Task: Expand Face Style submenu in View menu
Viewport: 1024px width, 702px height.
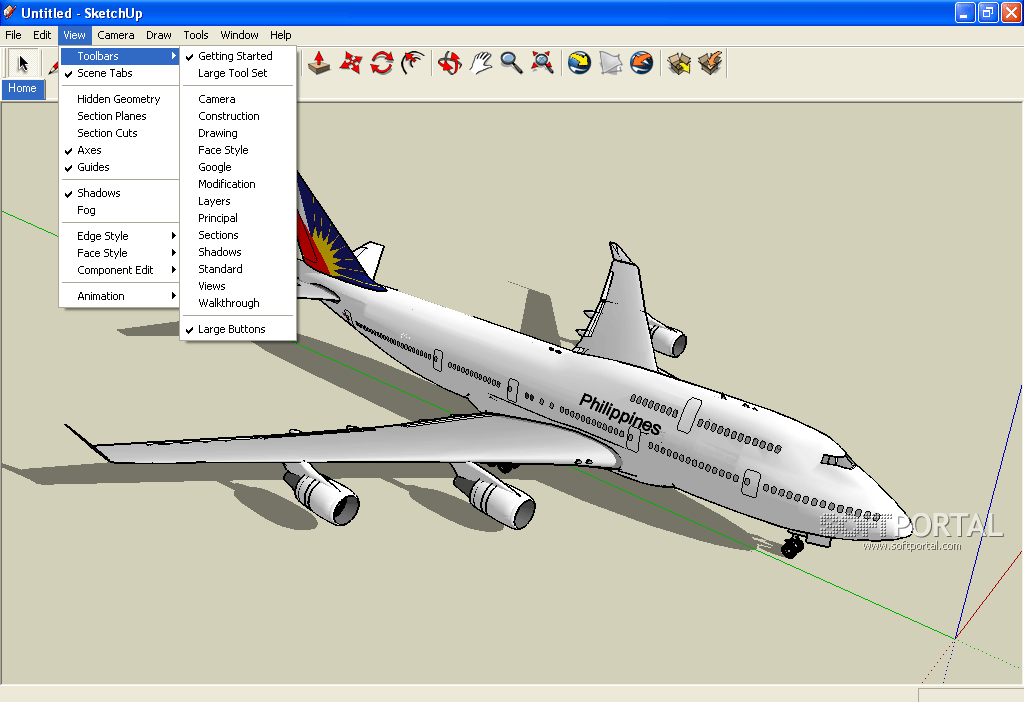Action: pyautogui.click(x=120, y=253)
